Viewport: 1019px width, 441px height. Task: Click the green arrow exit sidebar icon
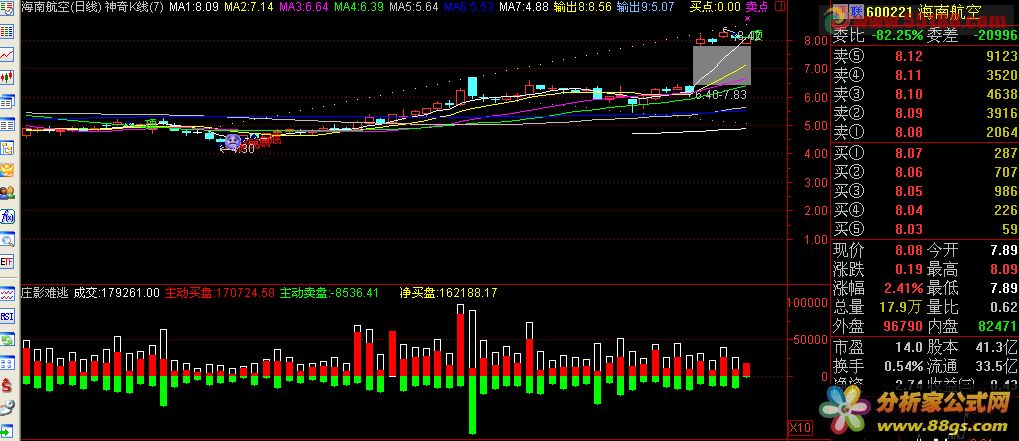[7, 431]
